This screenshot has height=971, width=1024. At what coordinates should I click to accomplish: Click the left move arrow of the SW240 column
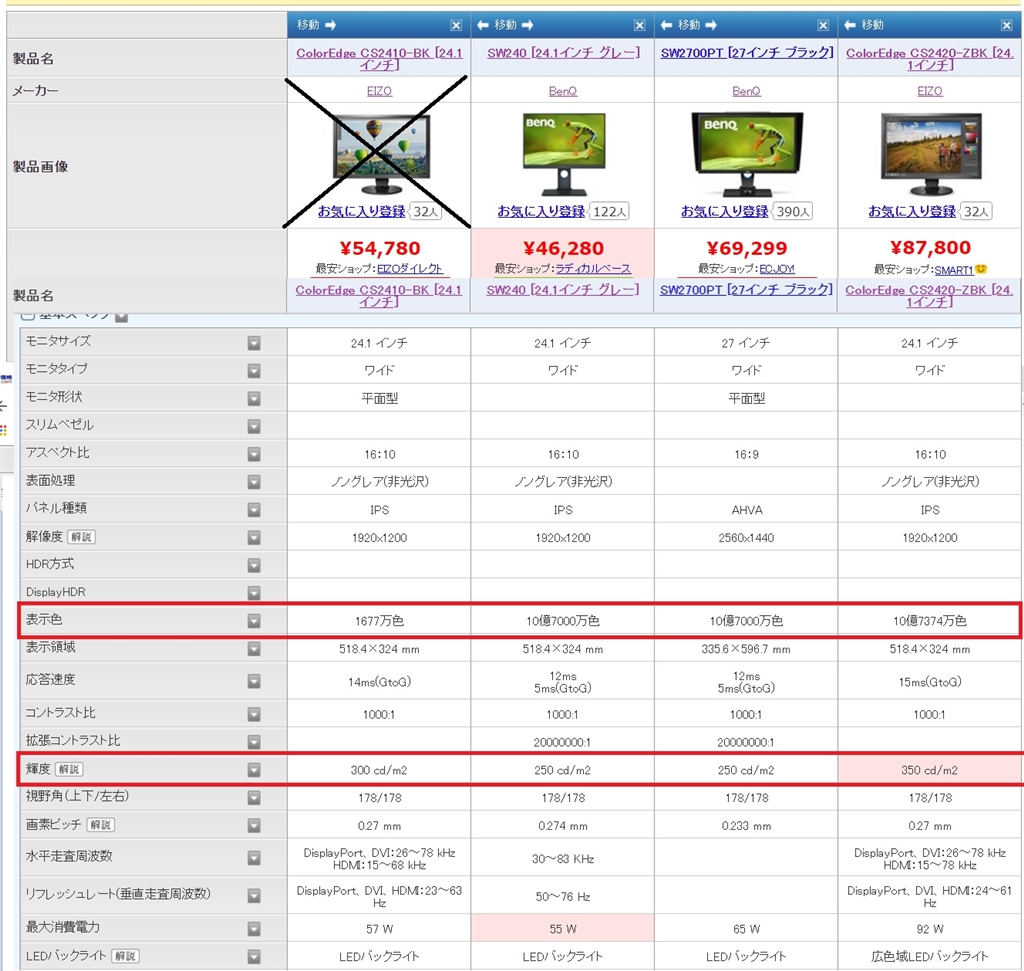point(483,25)
